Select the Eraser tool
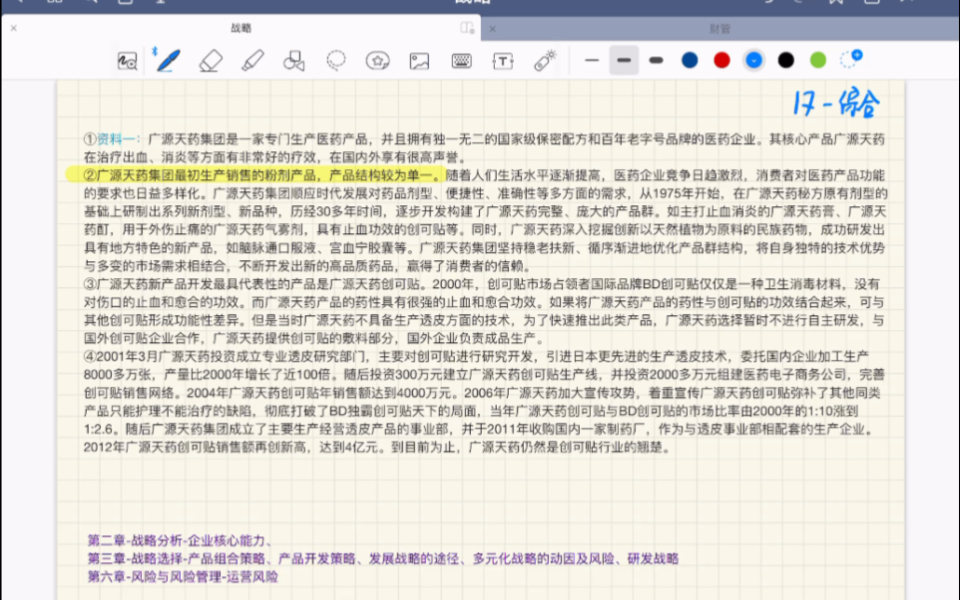960x600 pixels. pyautogui.click(x=211, y=61)
